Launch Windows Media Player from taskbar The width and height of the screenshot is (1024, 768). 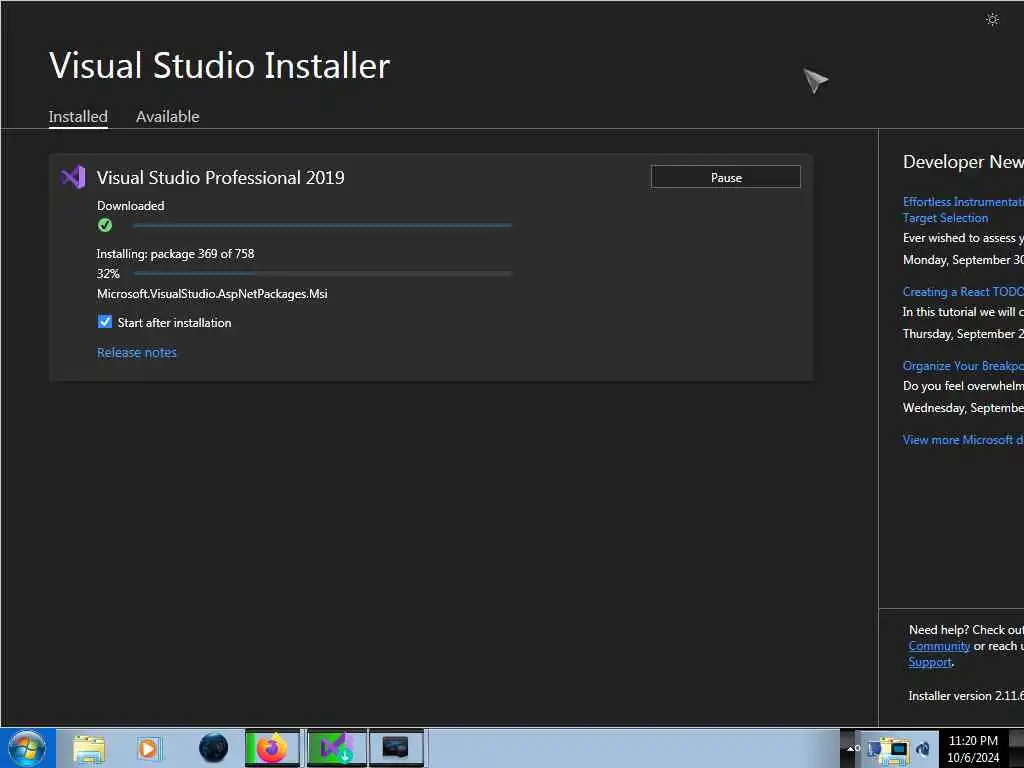148,748
